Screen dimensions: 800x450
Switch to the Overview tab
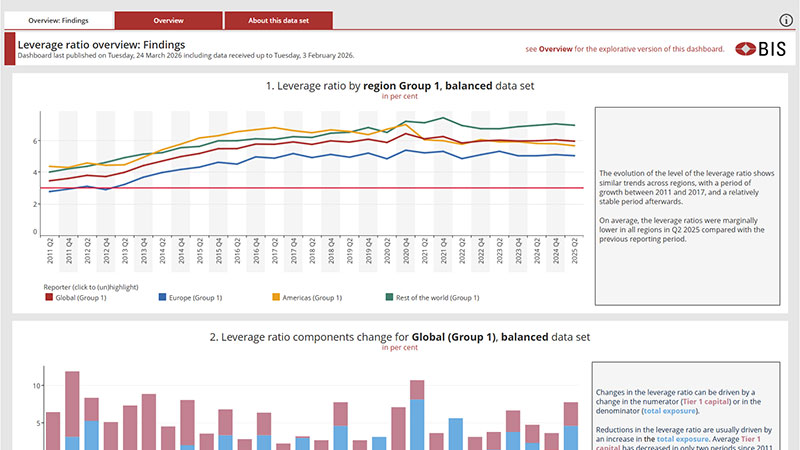point(168,20)
